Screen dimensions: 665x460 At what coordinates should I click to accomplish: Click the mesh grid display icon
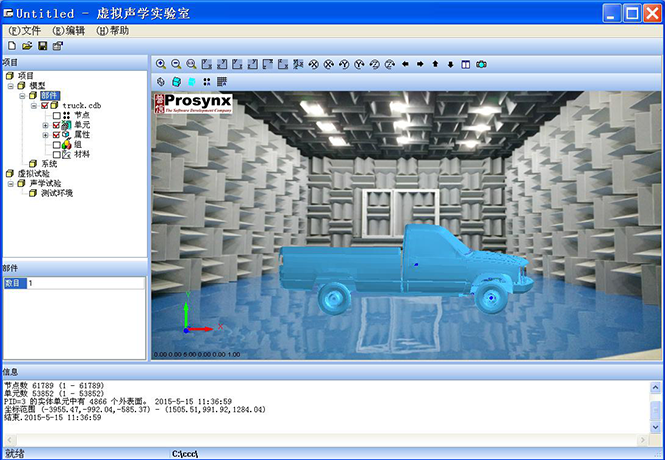point(222,81)
